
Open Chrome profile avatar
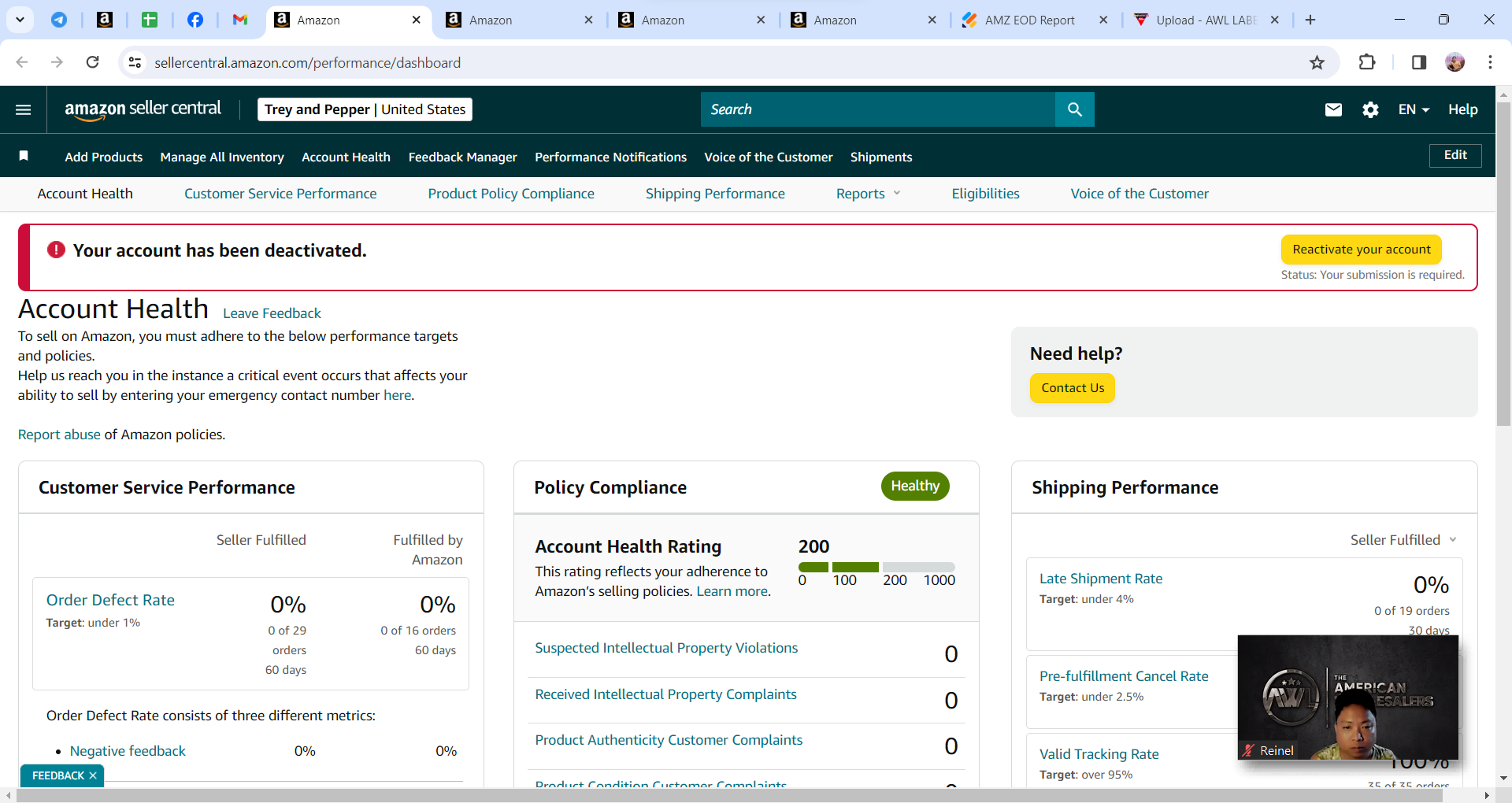pyautogui.click(x=1455, y=62)
